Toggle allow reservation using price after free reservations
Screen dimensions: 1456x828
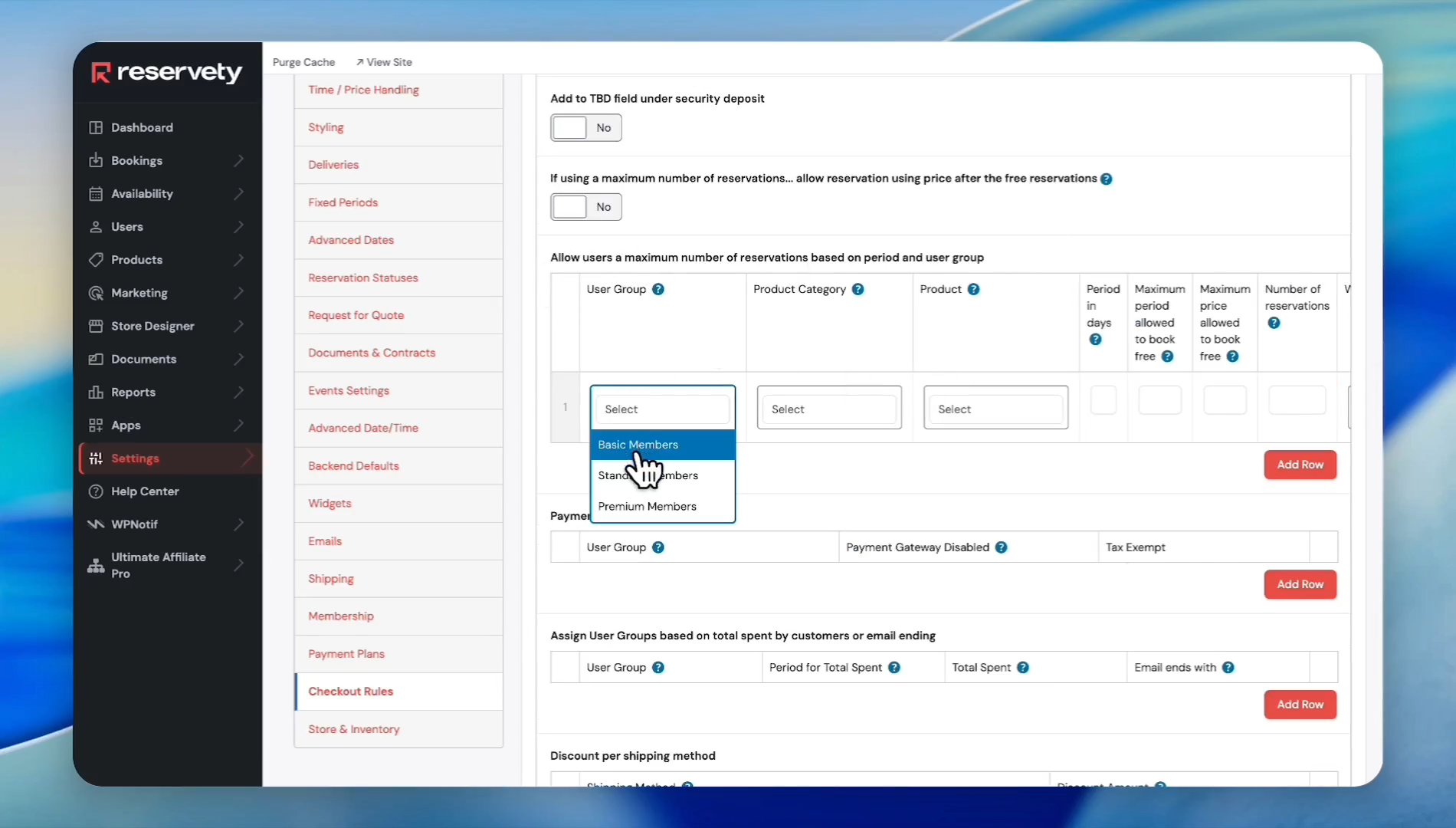585,207
